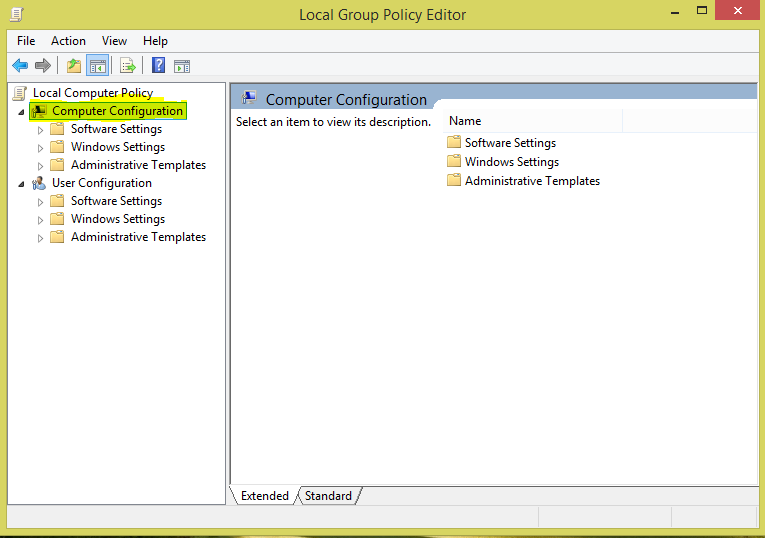Maximize the Local Group Policy Editor window
Image resolution: width=765 pixels, height=538 pixels.
point(702,11)
